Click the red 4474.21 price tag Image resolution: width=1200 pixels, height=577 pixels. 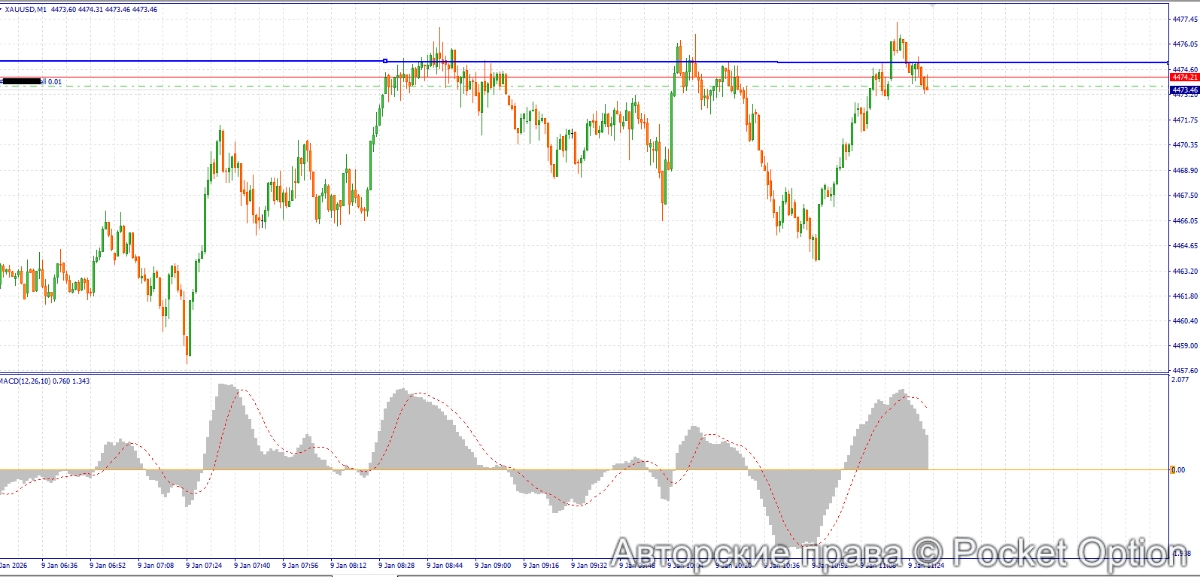click(x=1184, y=77)
